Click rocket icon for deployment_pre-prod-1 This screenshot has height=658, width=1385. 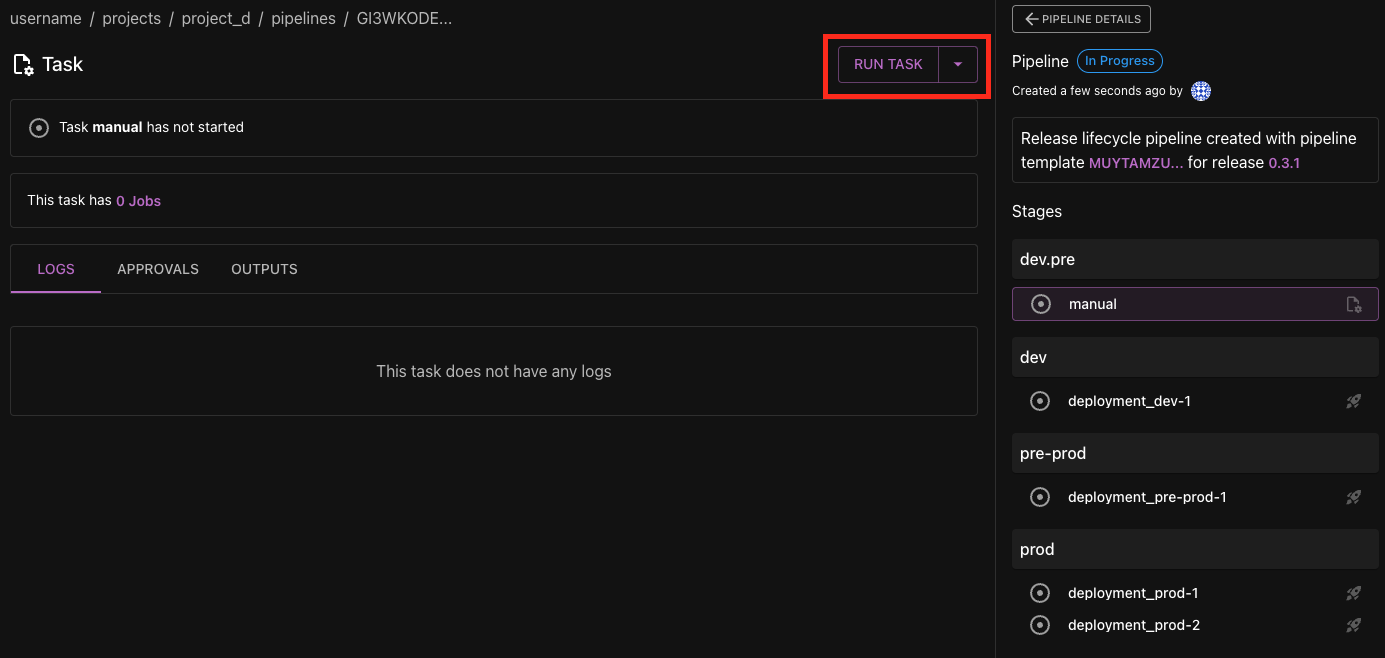[x=1354, y=497]
